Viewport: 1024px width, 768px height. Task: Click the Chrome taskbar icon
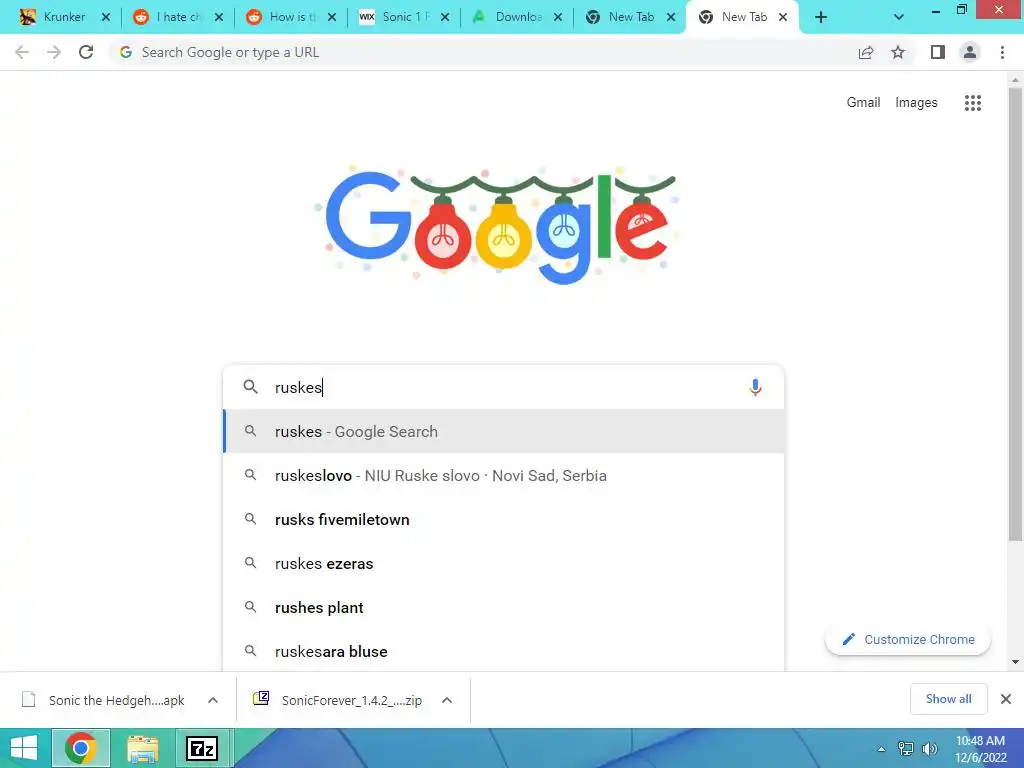point(81,748)
